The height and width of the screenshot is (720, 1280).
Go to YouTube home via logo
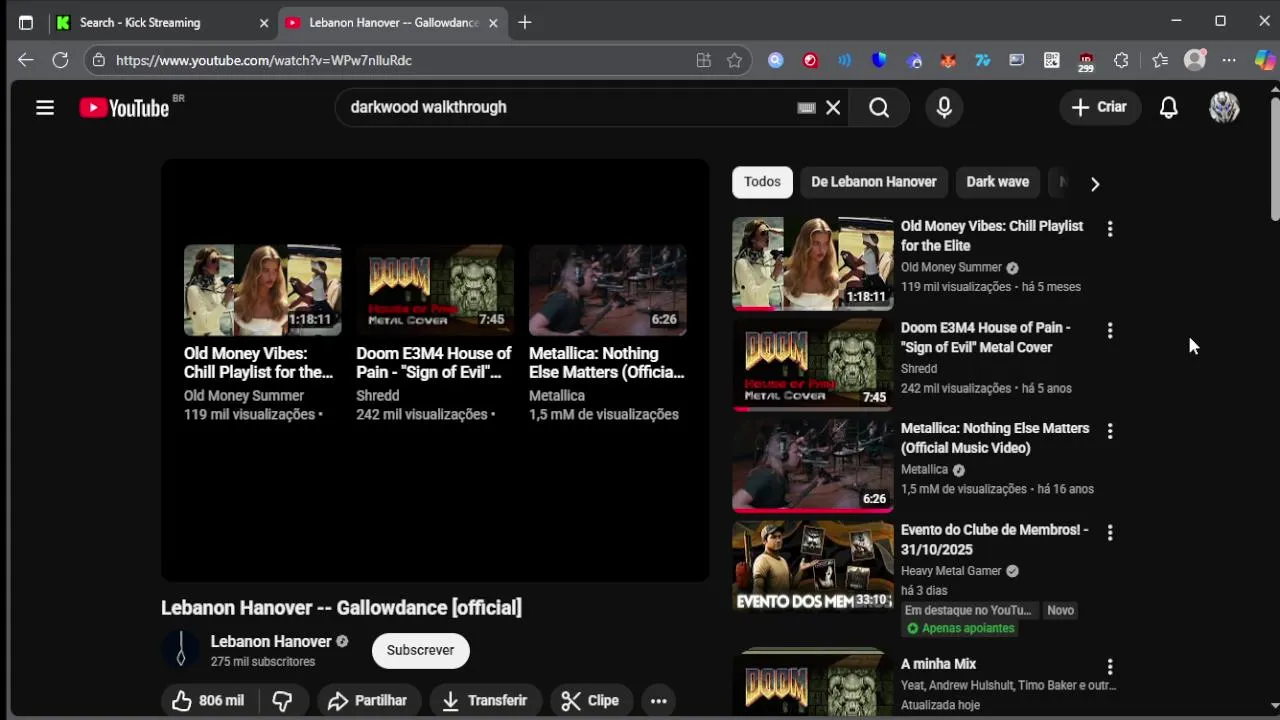coord(124,108)
